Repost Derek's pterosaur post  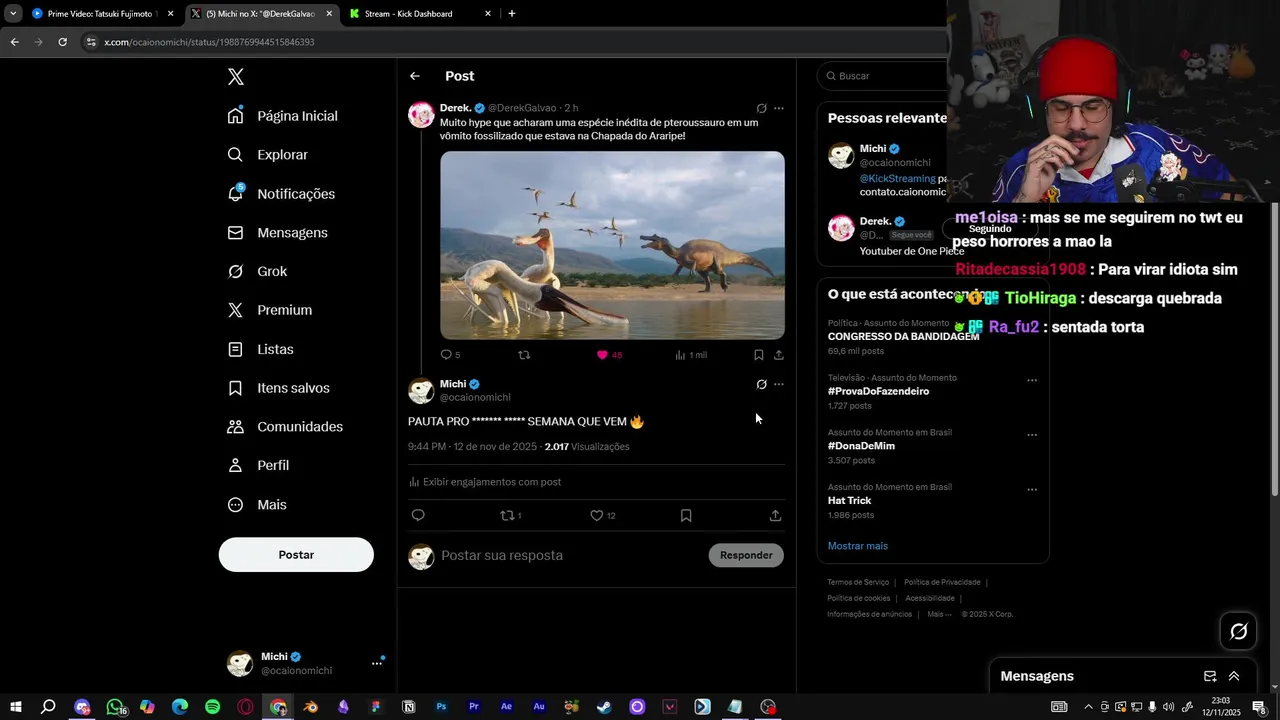(524, 355)
